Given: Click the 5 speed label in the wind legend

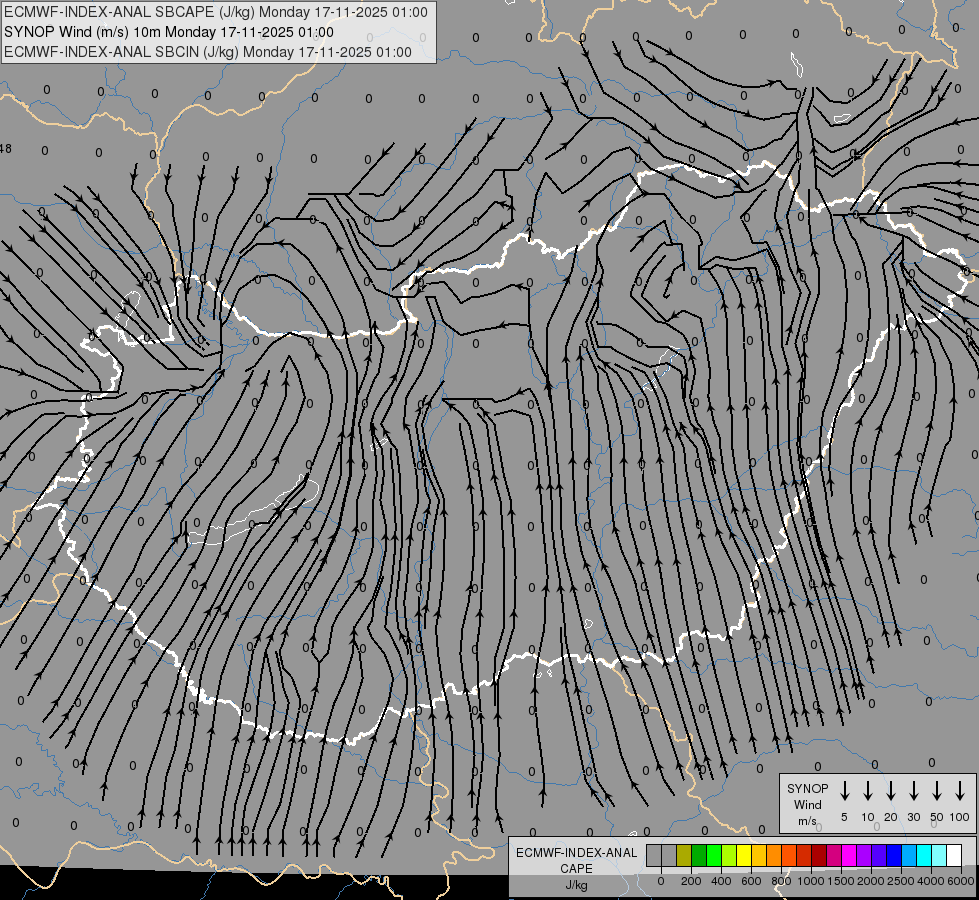Looking at the screenshot, I should (x=844, y=817).
